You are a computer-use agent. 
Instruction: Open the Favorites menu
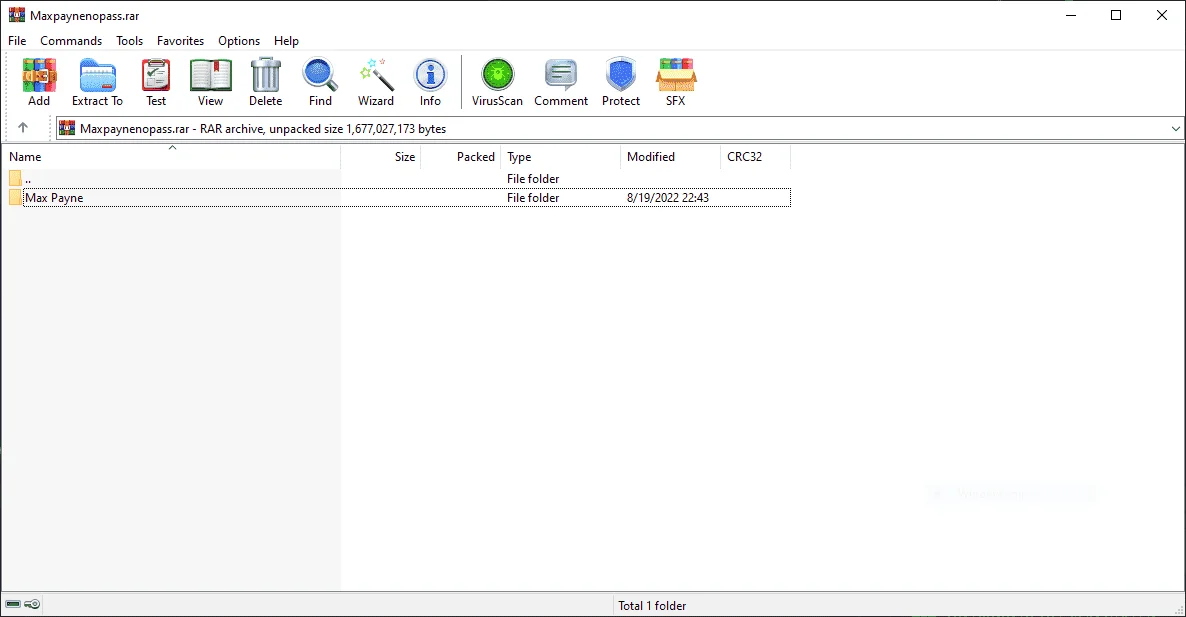[x=181, y=41]
